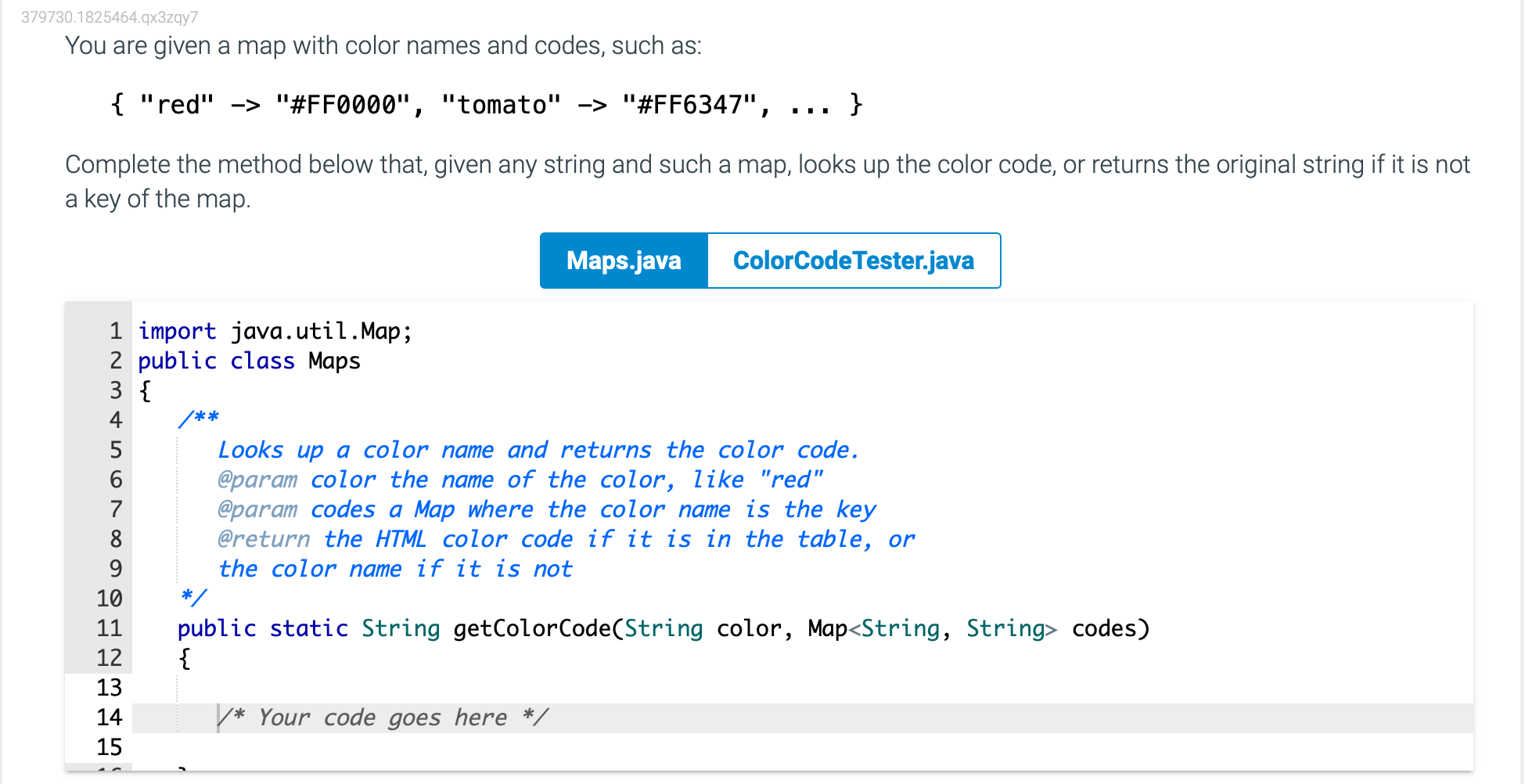
Task: Click the 'Your code goes here' comment on line 14
Action: pyautogui.click(x=382, y=717)
